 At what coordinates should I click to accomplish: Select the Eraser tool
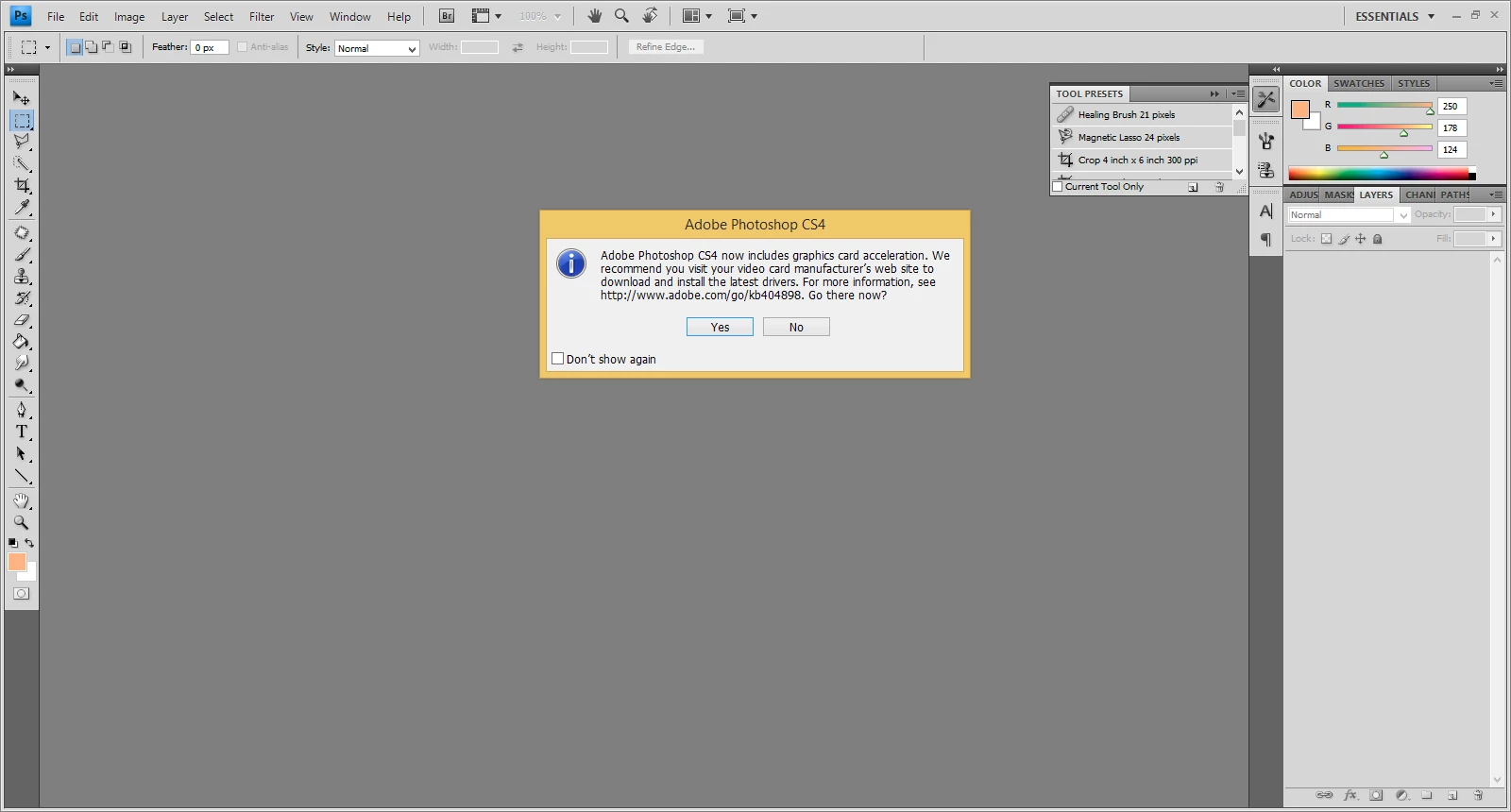coord(22,320)
